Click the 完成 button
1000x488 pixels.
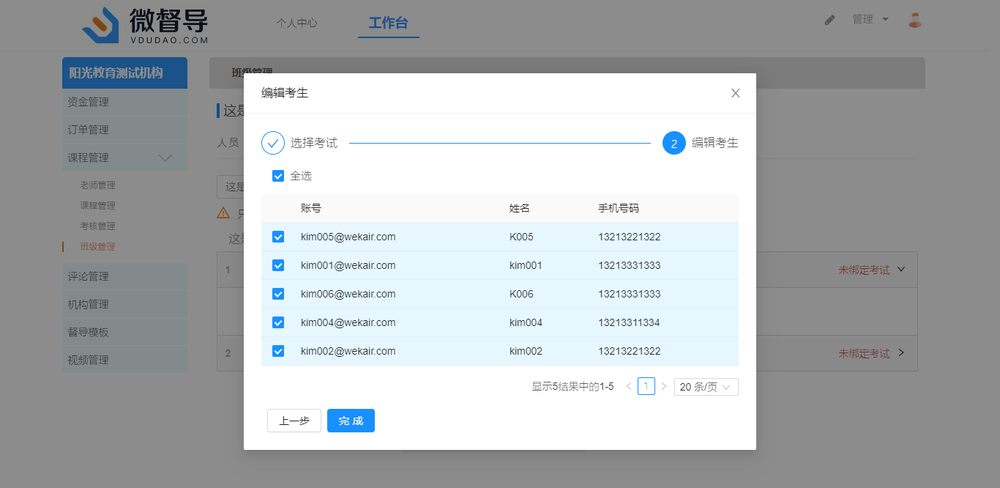351,421
